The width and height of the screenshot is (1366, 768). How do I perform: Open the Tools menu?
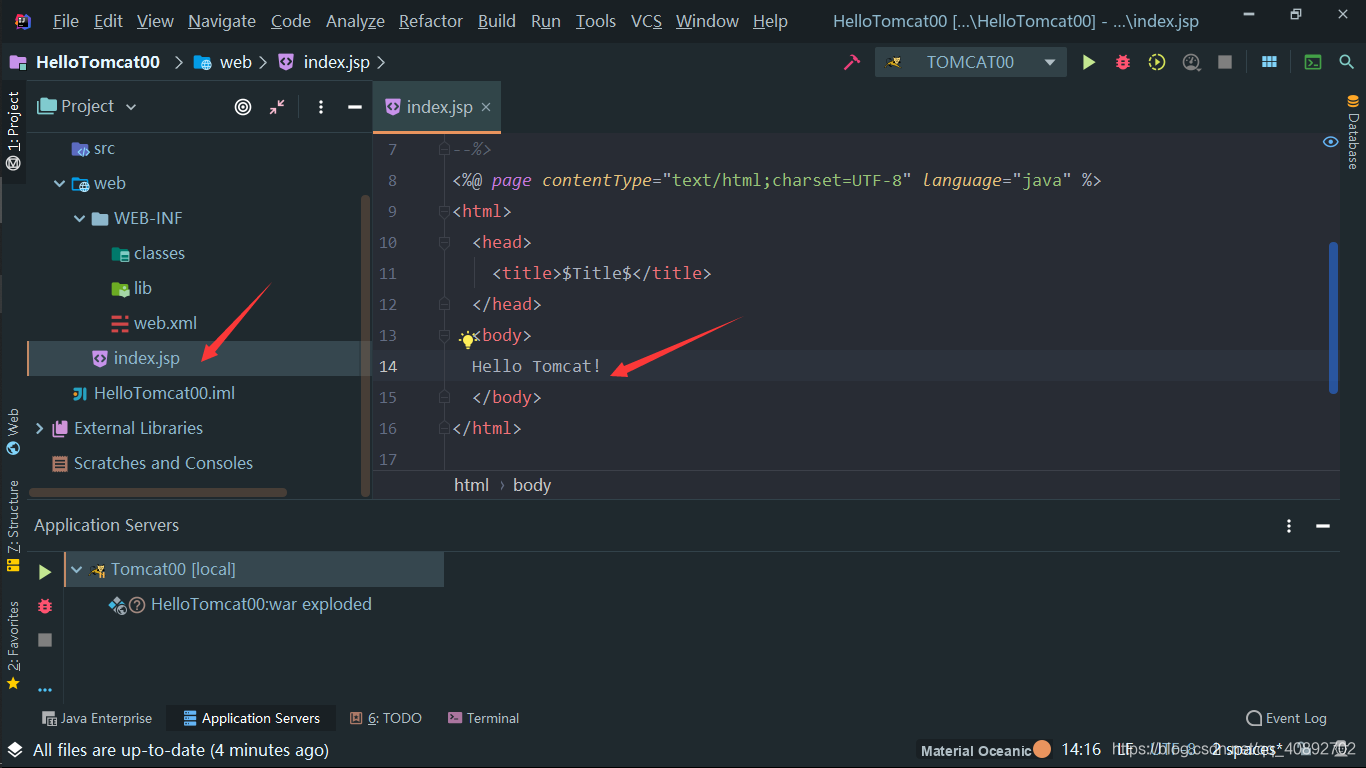(596, 21)
